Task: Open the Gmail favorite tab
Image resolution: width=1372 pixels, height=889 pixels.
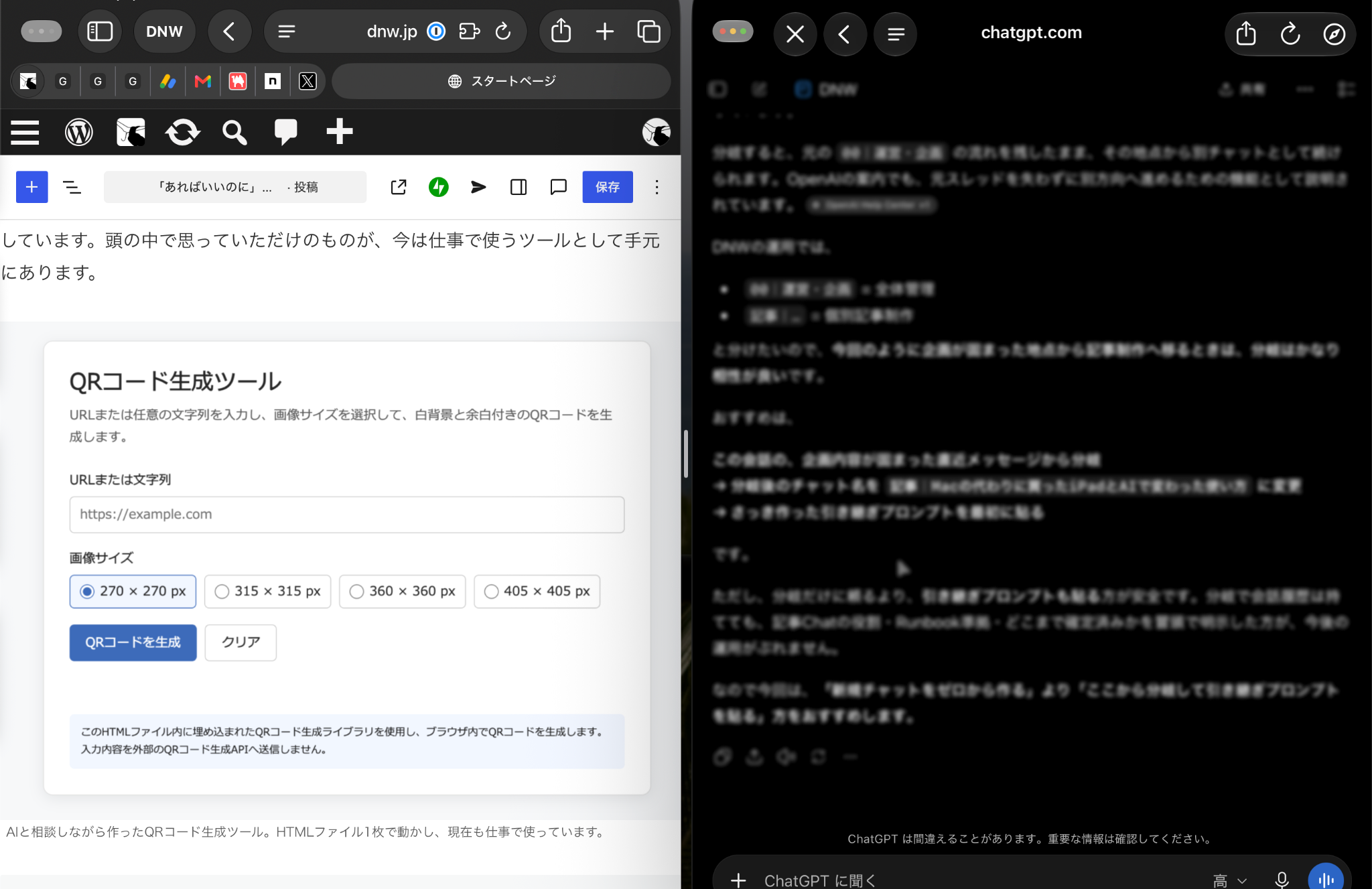Action: click(x=203, y=81)
